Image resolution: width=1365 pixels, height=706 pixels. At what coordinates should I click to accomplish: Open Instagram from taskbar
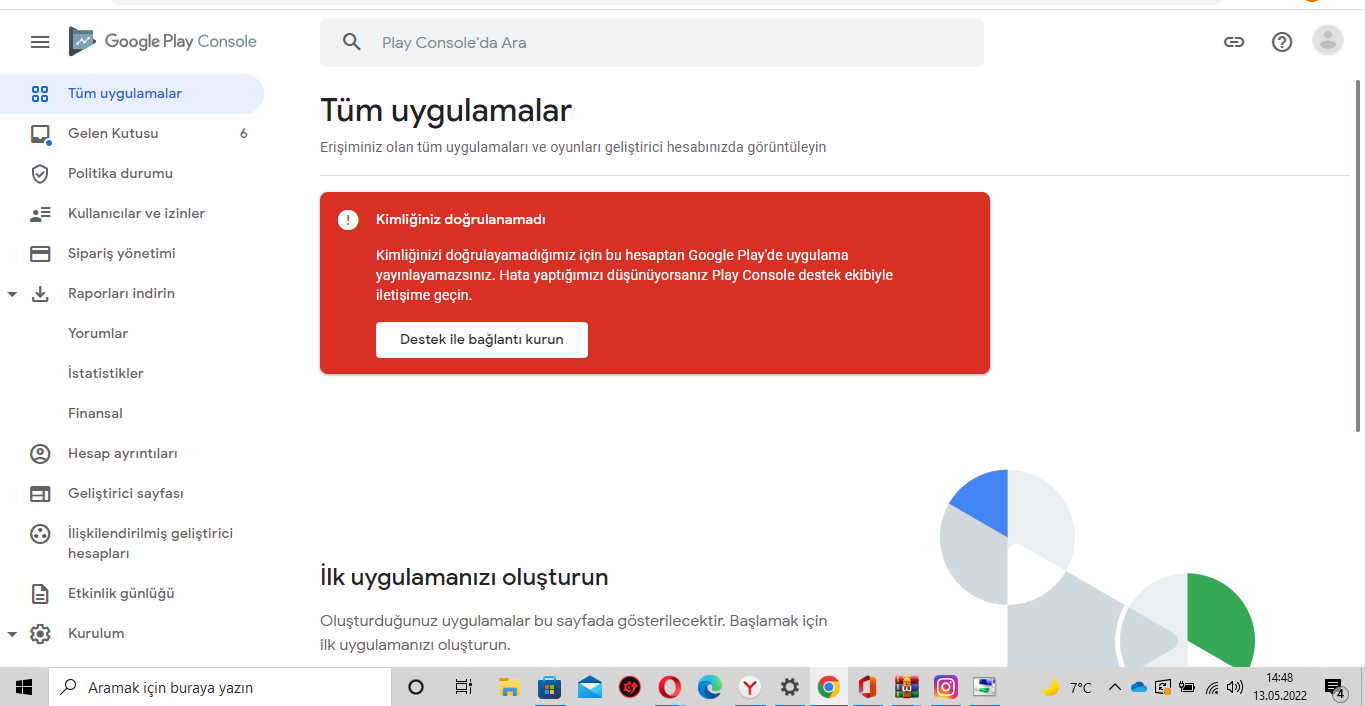pyautogui.click(x=946, y=688)
